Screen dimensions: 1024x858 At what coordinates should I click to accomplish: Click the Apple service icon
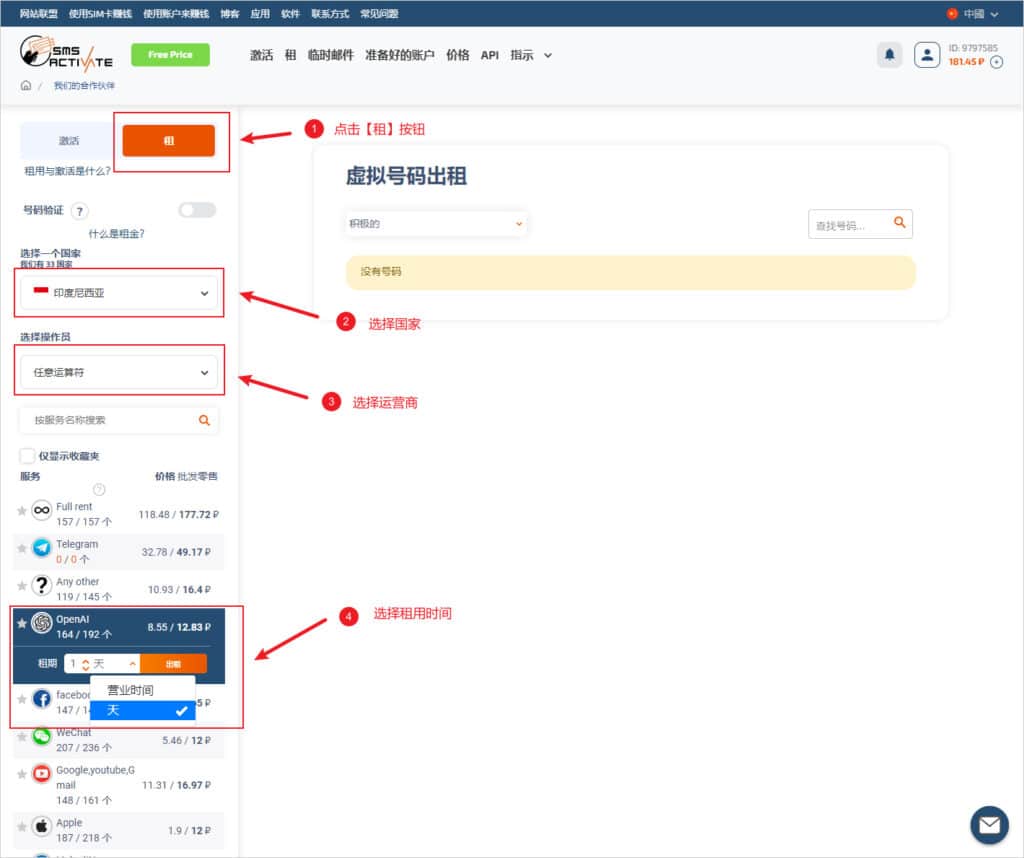[42, 826]
